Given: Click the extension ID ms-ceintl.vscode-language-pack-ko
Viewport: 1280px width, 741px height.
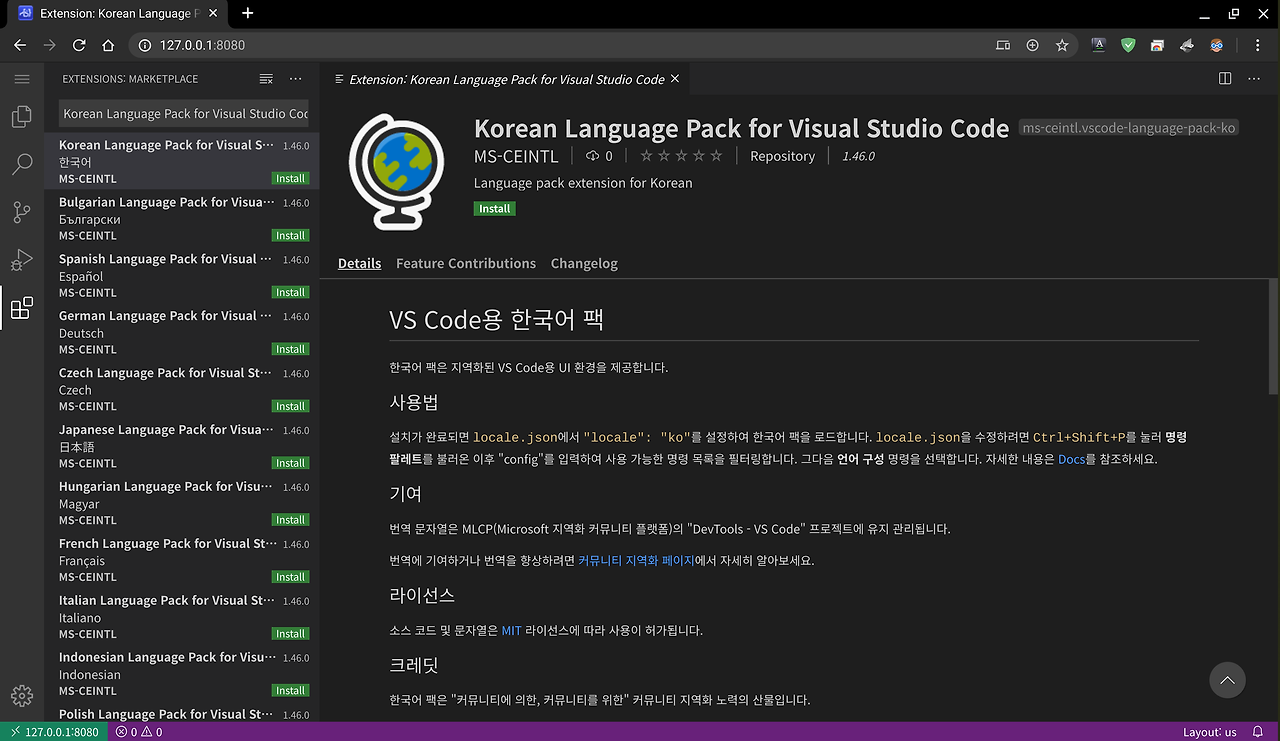Looking at the screenshot, I should click(x=1129, y=128).
